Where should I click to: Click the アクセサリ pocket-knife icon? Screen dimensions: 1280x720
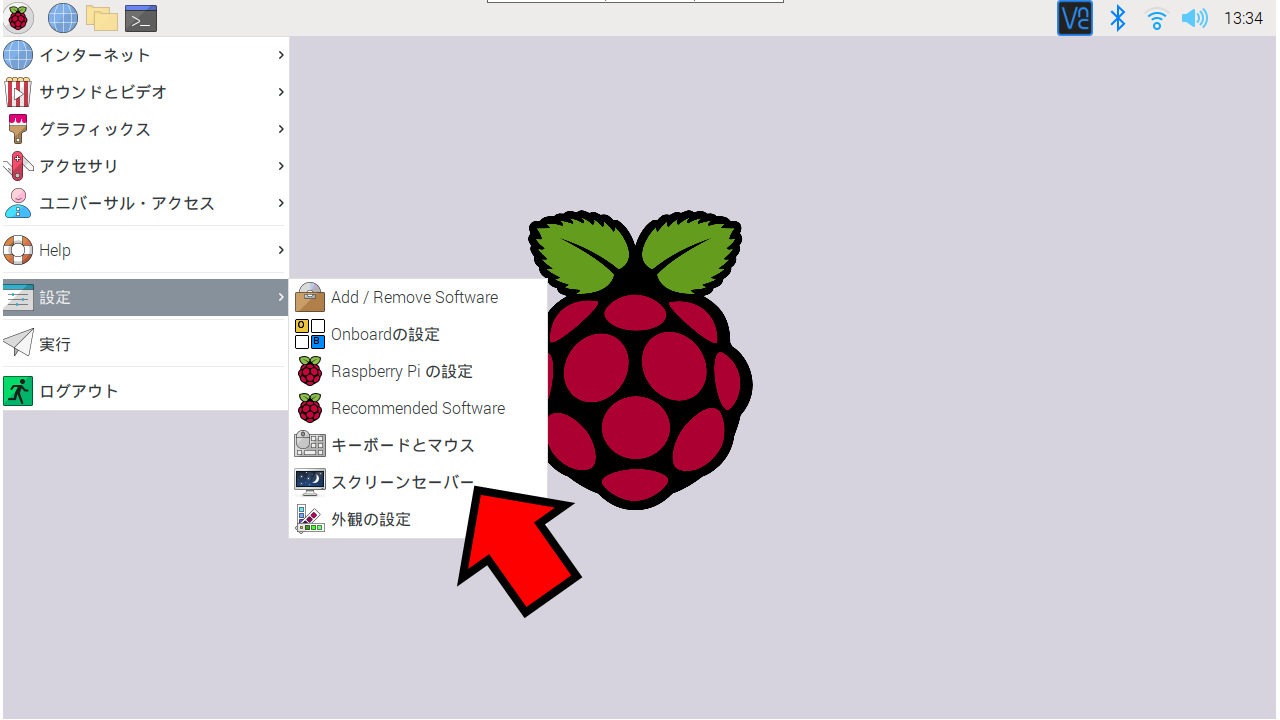(18, 166)
